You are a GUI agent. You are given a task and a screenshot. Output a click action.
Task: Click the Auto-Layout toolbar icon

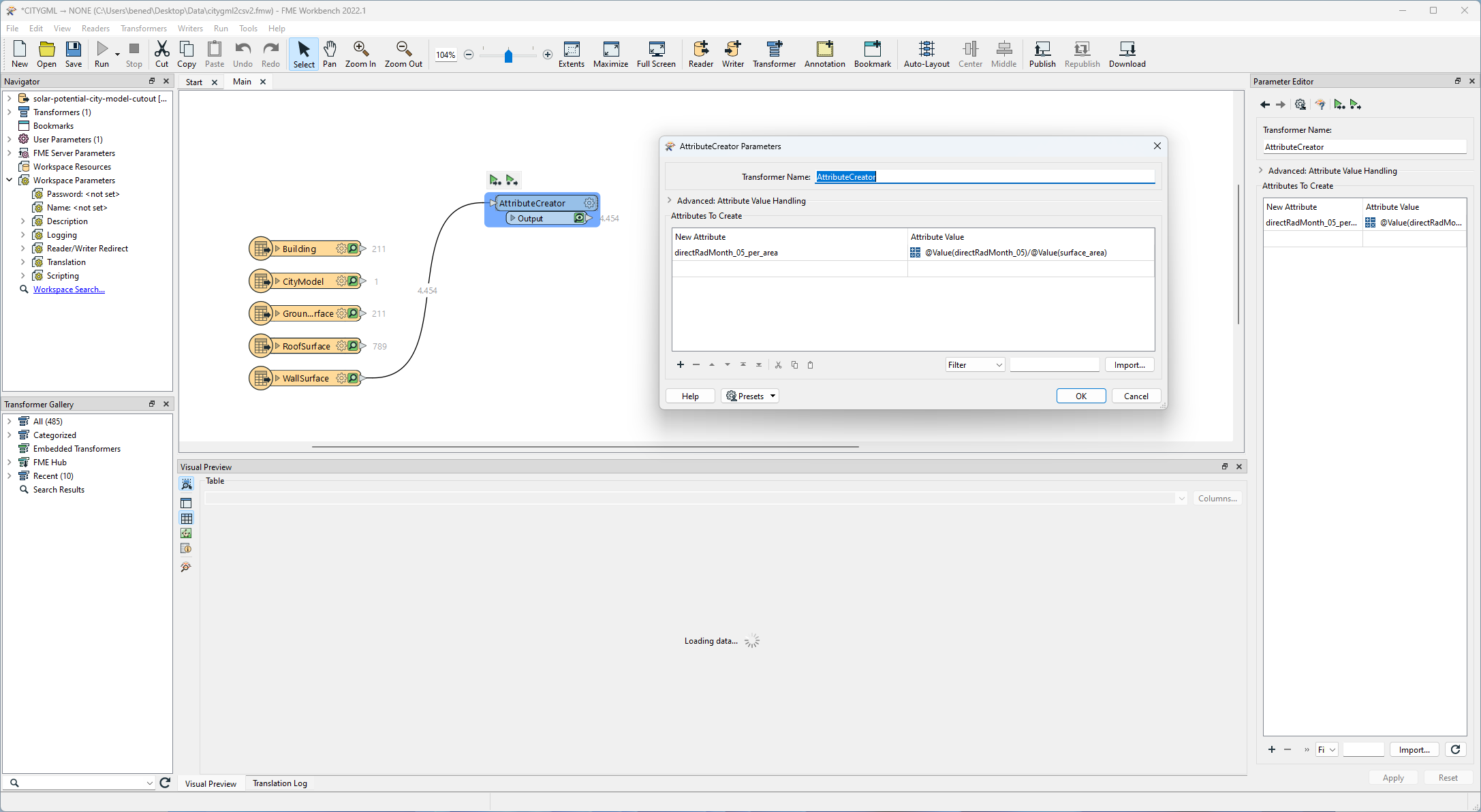pos(926,54)
